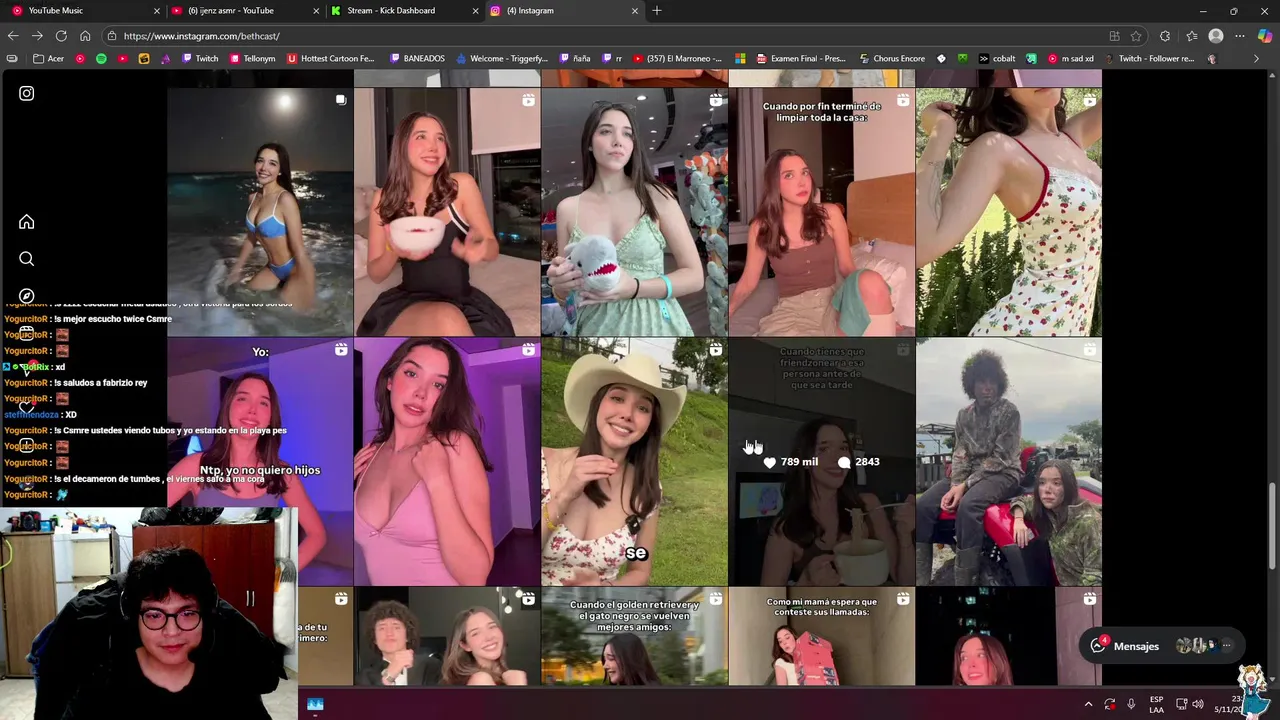This screenshot has height=720, width=1280.
Task: Open browser extensions puzzle icon
Action: click(1165, 36)
